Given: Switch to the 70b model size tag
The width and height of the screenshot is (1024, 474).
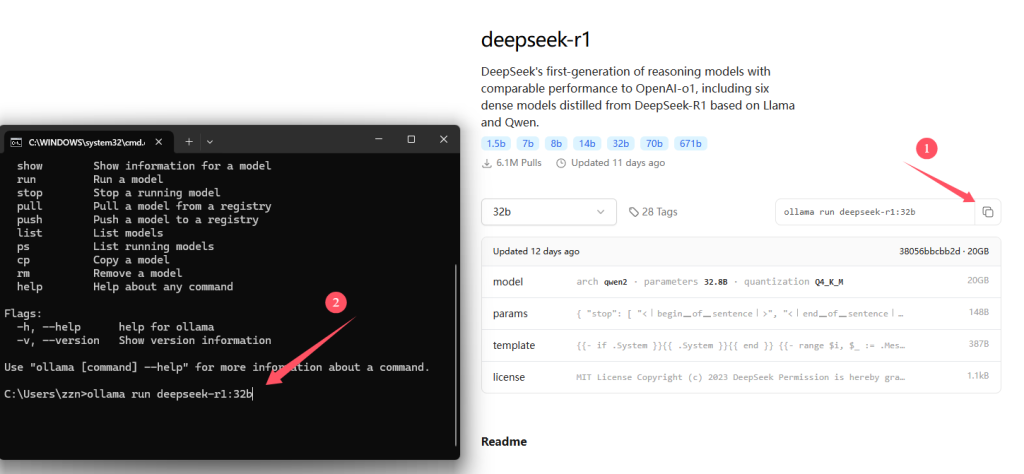Looking at the screenshot, I should [654, 143].
